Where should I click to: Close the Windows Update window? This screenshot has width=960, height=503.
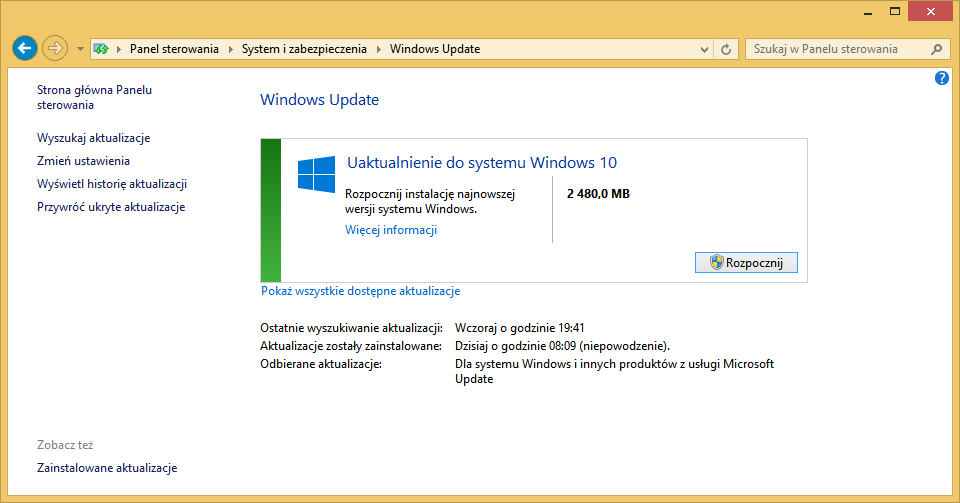tap(931, 12)
